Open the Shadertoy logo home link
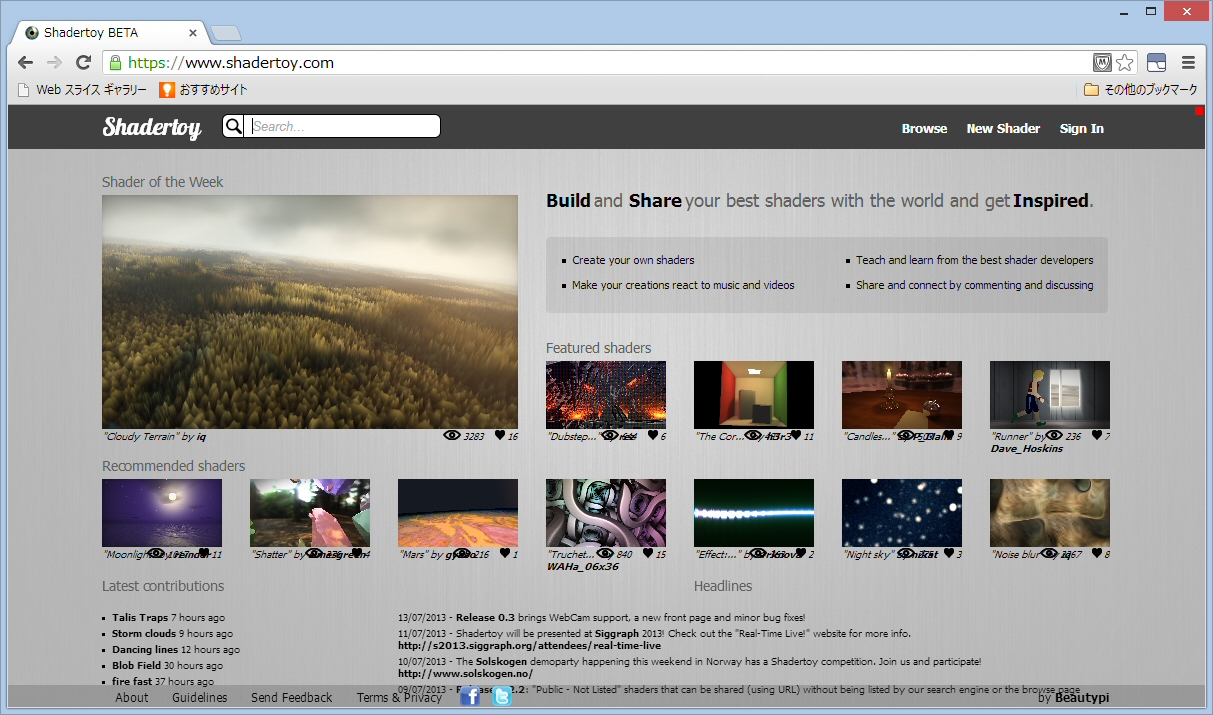 (x=152, y=127)
